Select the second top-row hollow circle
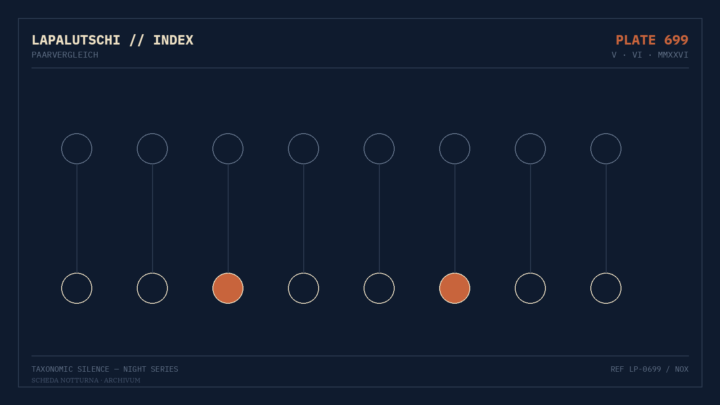Screen dimensions: 720x405 152,149
